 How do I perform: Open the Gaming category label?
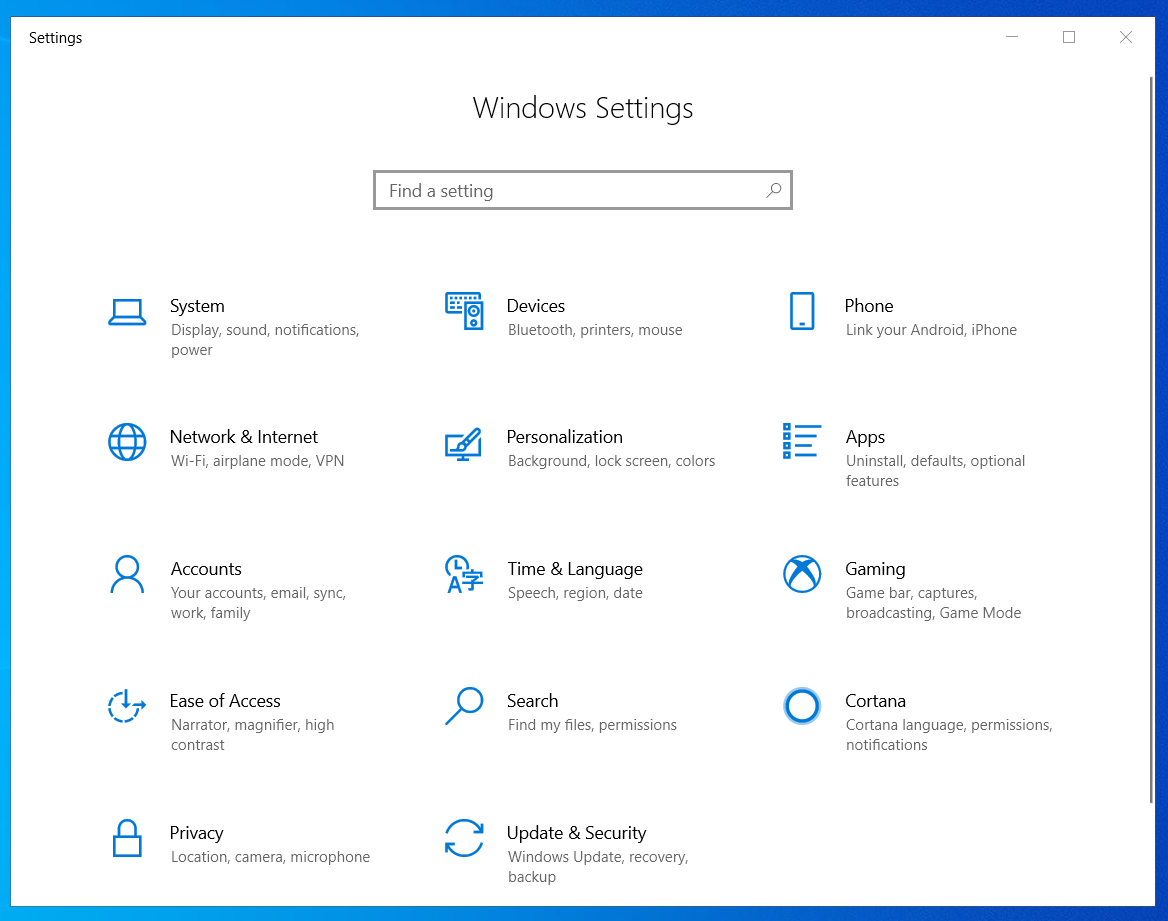[x=875, y=569]
